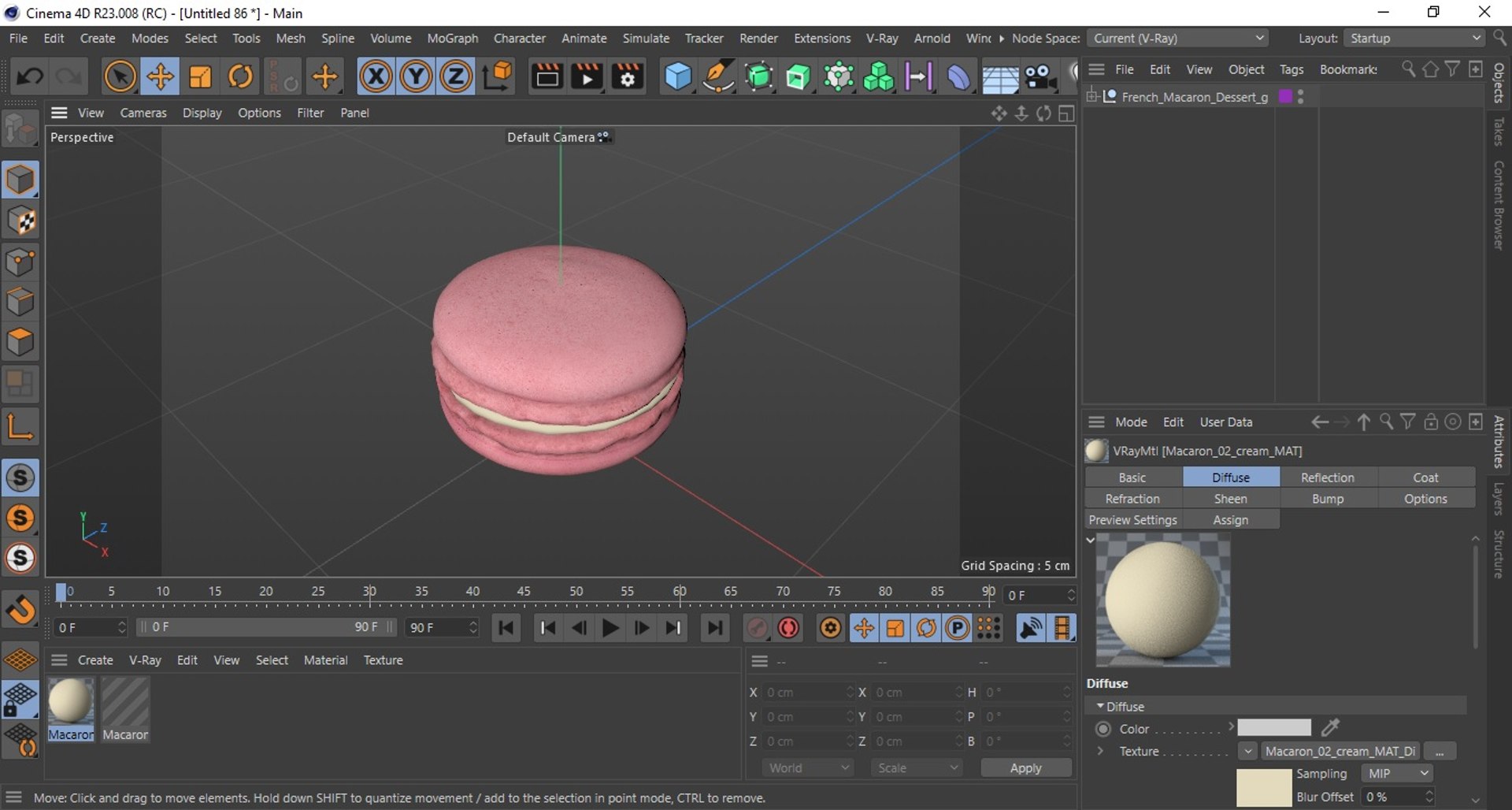
Task: Switch to the Bump tab
Action: click(1328, 499)
